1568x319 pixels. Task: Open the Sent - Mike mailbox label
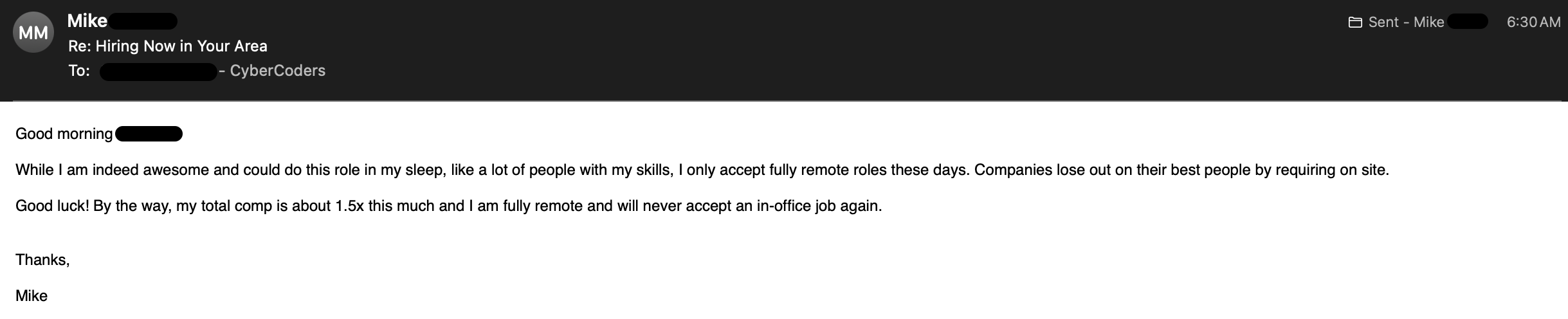tap(1406, 23)
